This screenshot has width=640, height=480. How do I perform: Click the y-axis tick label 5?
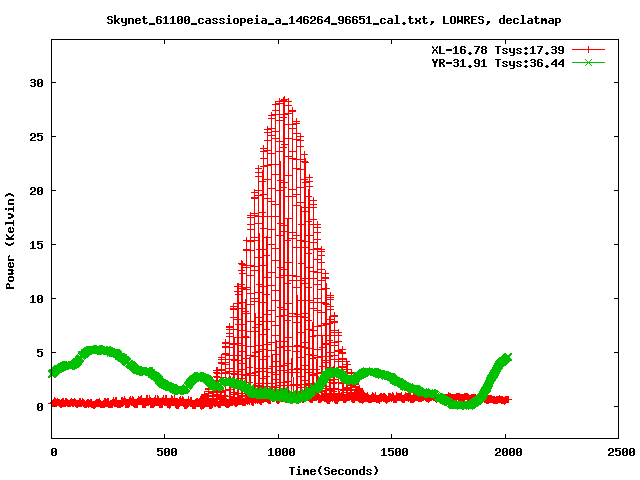coord(40,353)
